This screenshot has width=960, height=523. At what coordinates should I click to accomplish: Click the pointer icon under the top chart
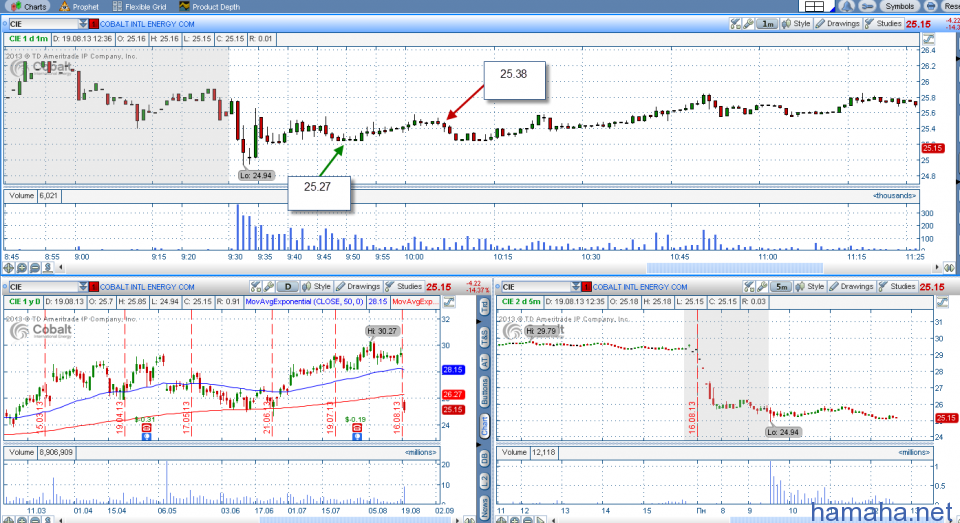[x=47, y=268]
